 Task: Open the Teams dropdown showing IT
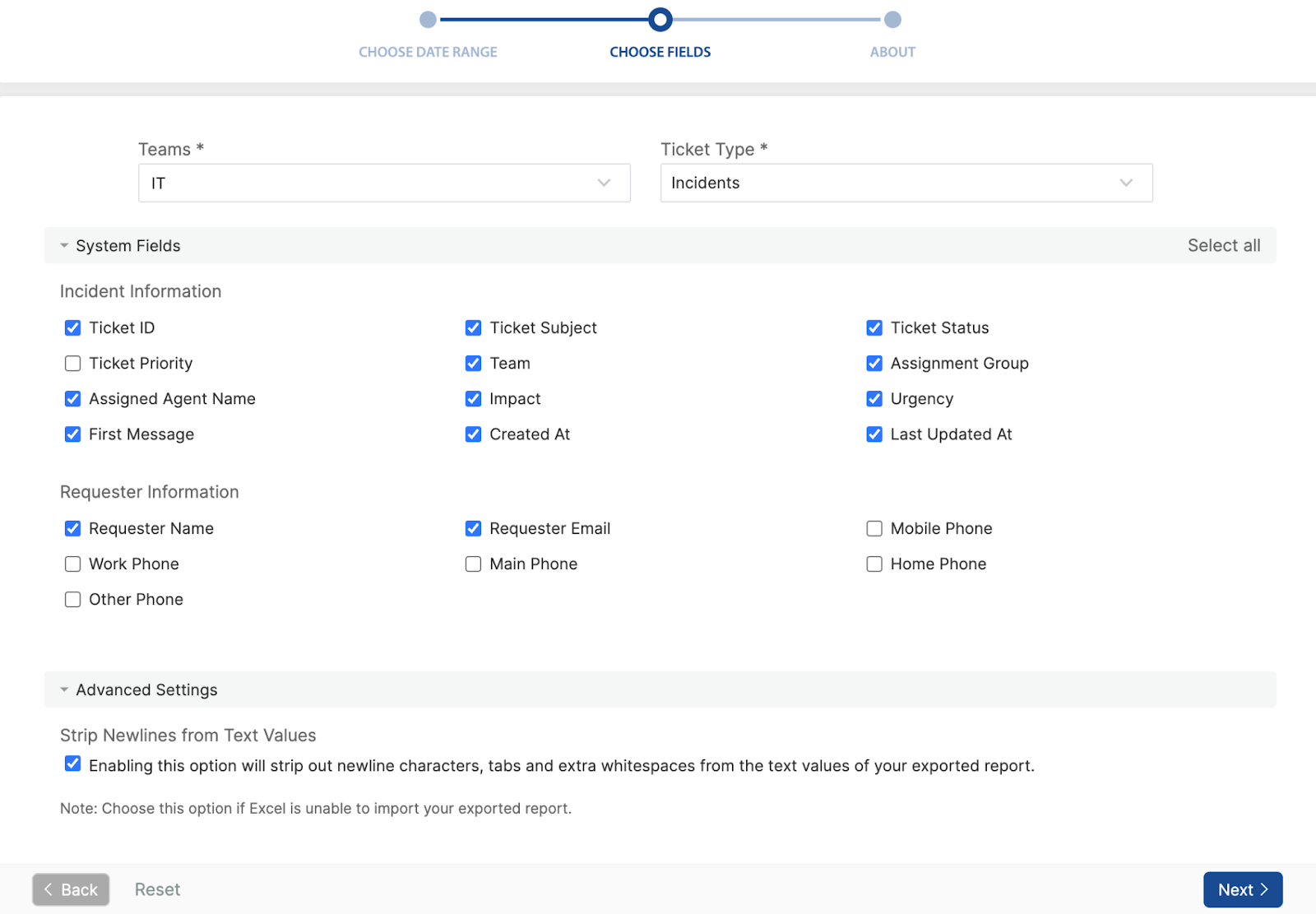tap(384, 183)
